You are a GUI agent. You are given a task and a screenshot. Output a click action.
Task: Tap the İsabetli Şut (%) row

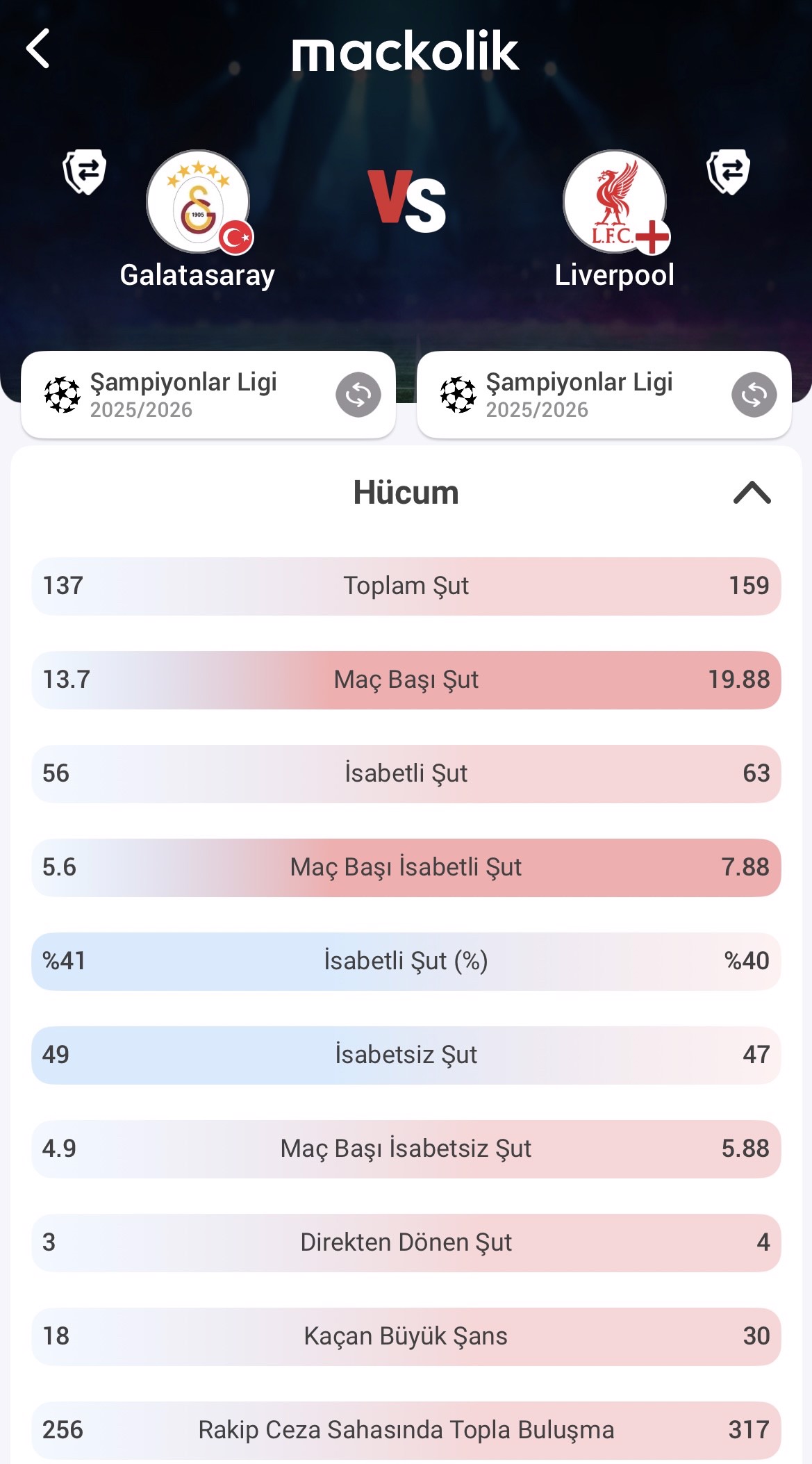(x=406, y=961)
